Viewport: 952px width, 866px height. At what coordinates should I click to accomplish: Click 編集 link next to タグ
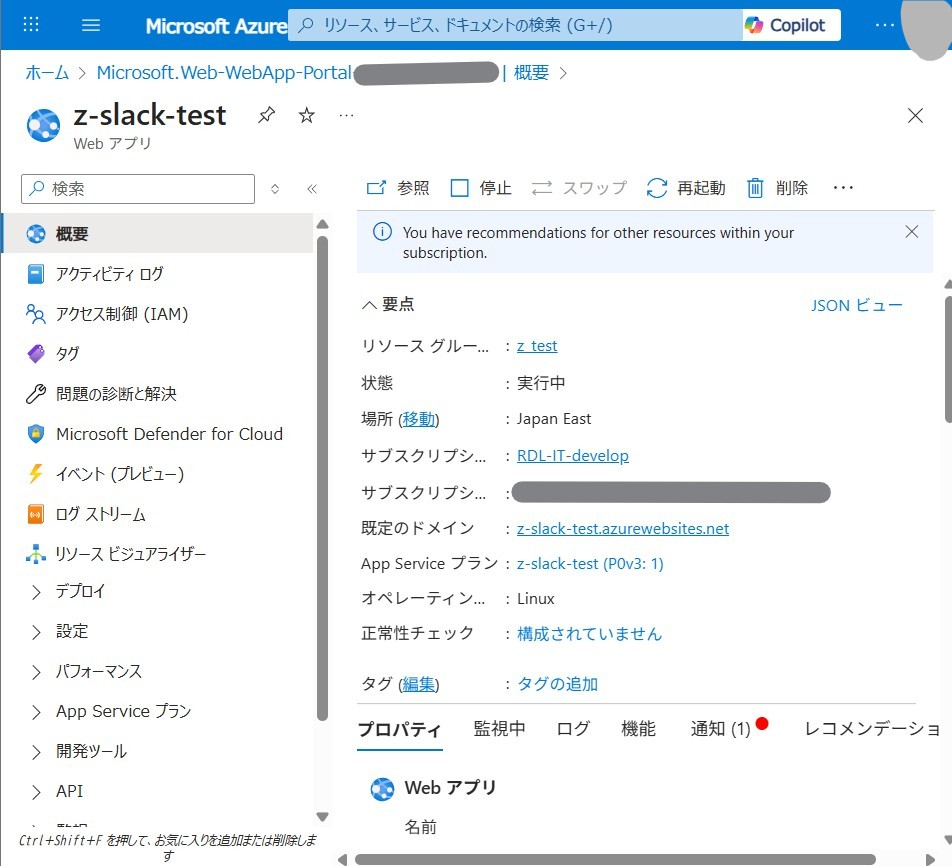418,684
